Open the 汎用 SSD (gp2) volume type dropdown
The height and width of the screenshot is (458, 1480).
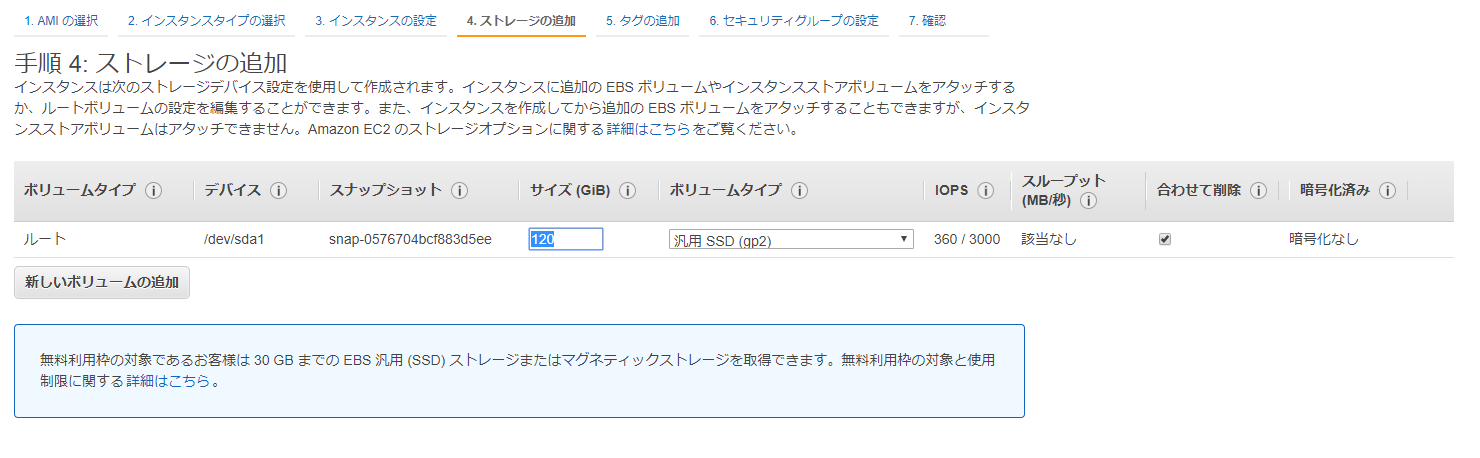pos(790,240)
